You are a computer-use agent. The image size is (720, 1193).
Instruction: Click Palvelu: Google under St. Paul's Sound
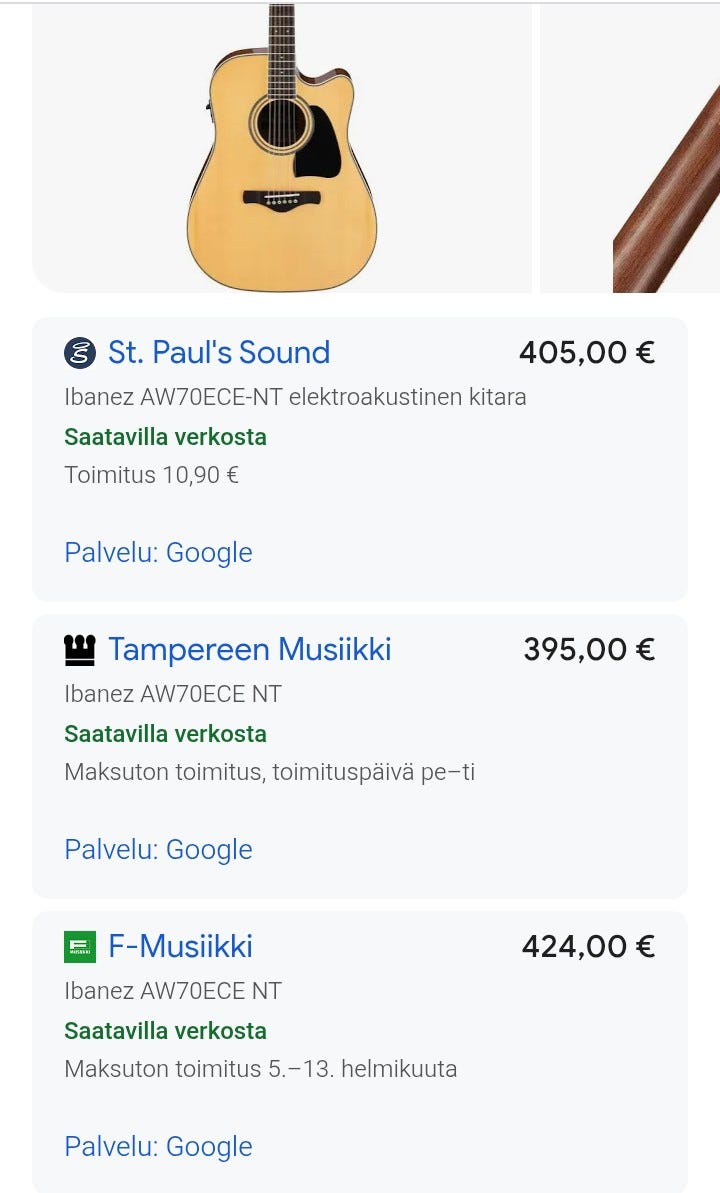point(158,552)
